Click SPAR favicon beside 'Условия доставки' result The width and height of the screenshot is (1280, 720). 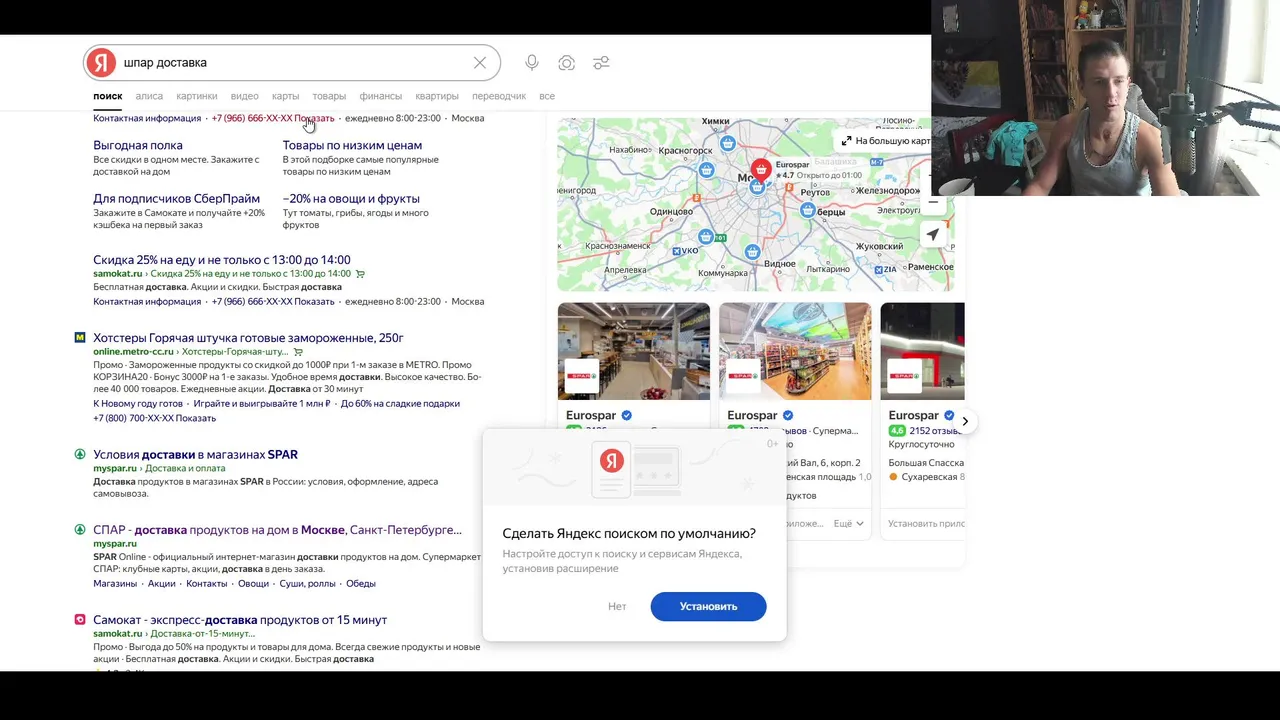[x=80, y=454]
